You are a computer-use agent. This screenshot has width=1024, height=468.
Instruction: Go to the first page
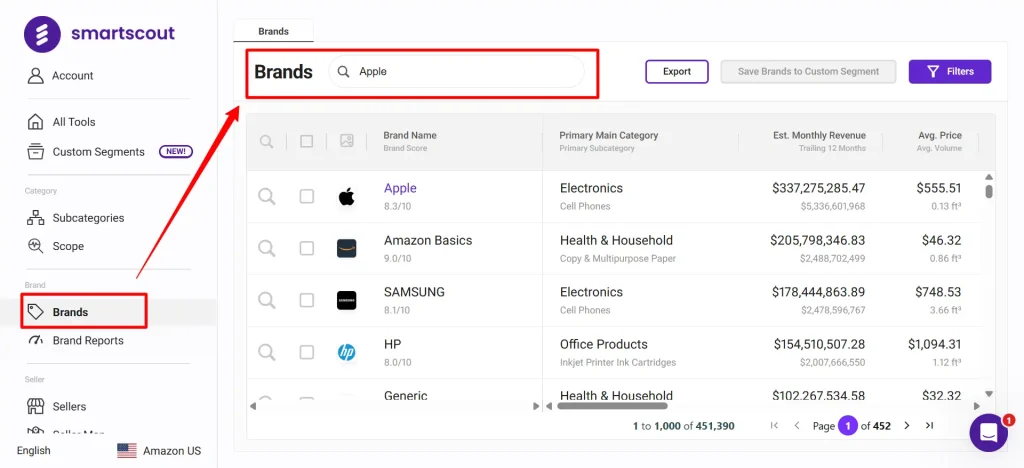(x=775, y=426)
